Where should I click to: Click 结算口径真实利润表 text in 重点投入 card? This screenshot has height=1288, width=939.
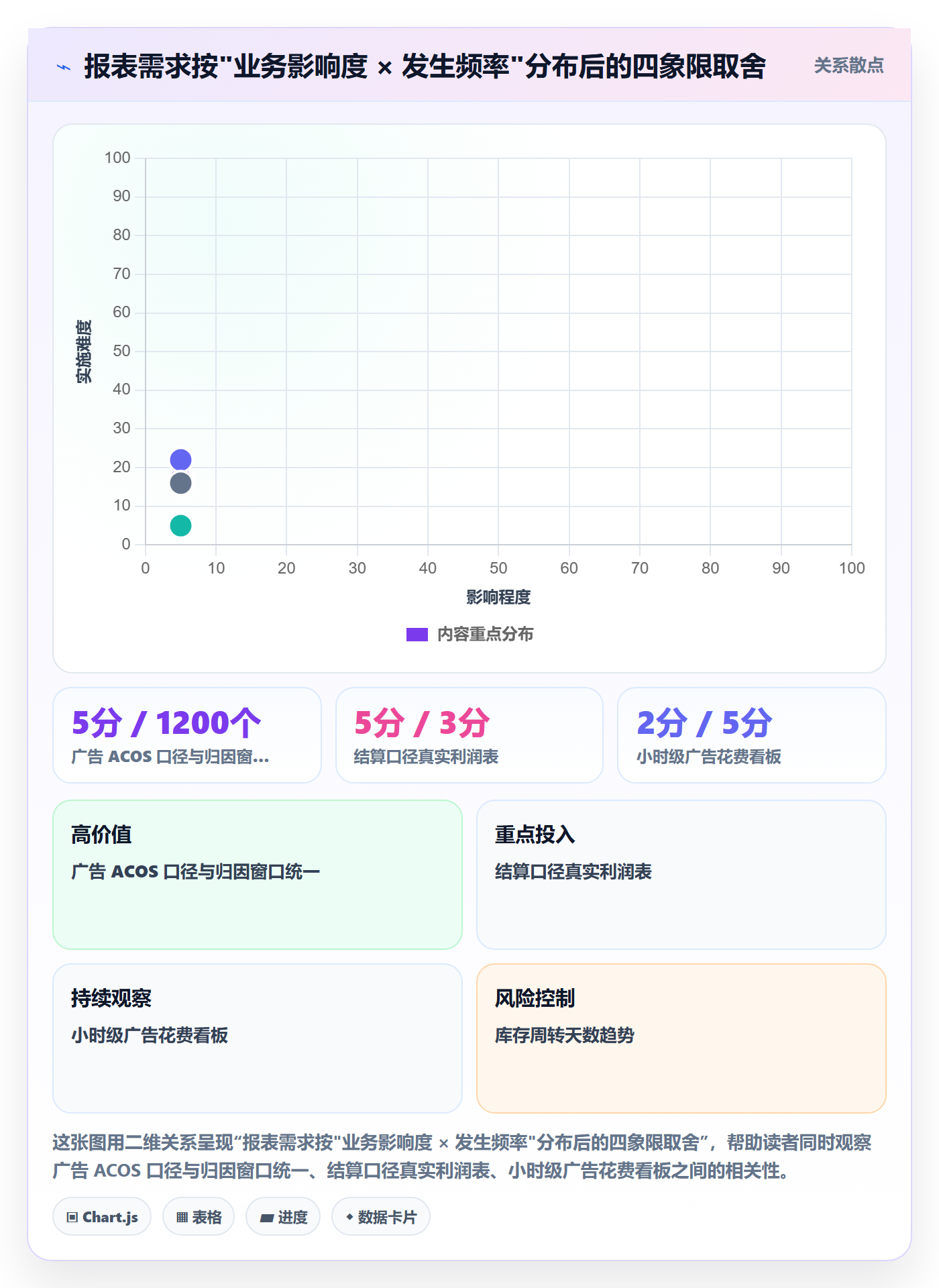pos(573,872)
